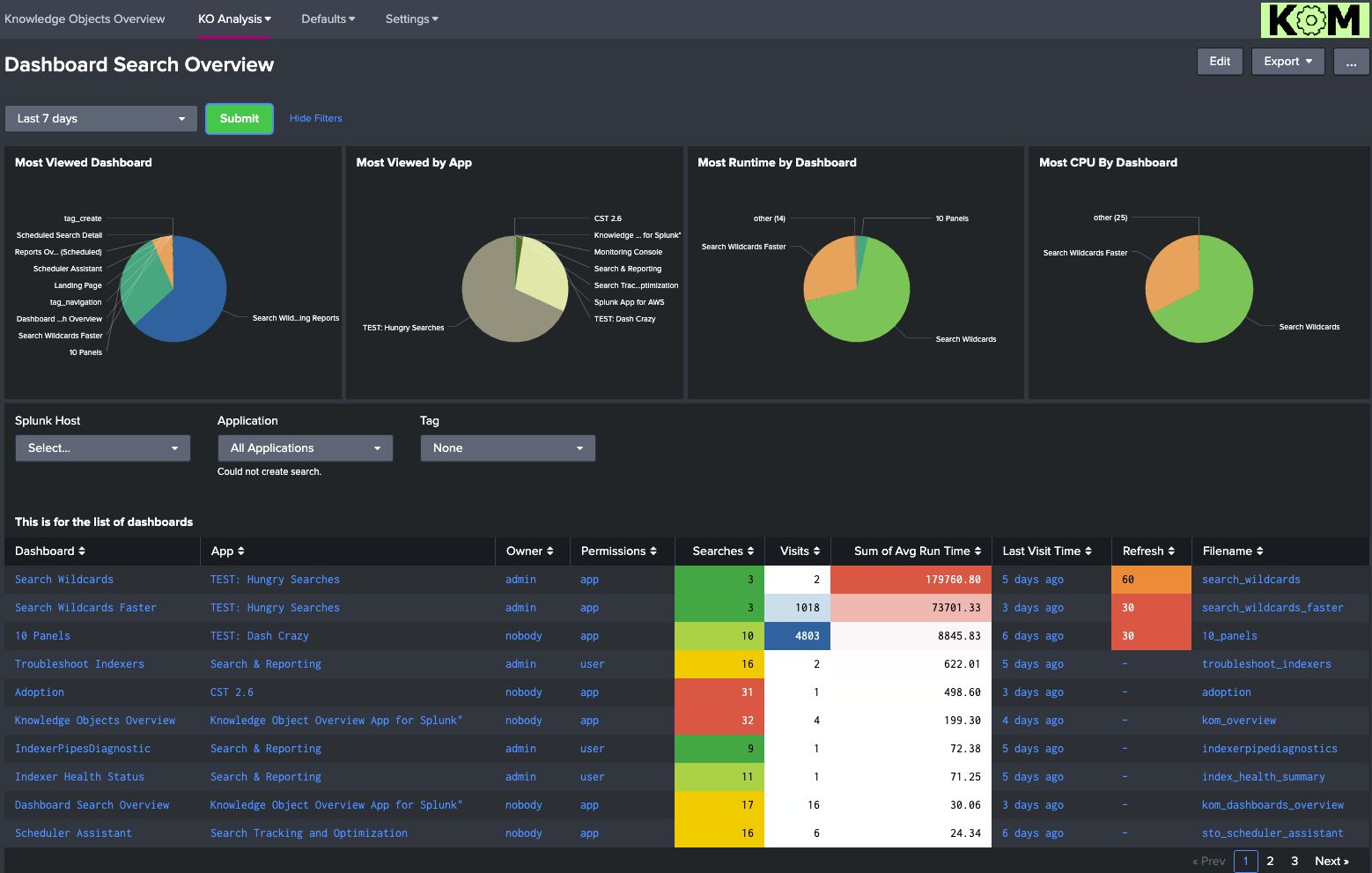Open the IndexerPipesDiagnostic dashboard link

point(83,749)
